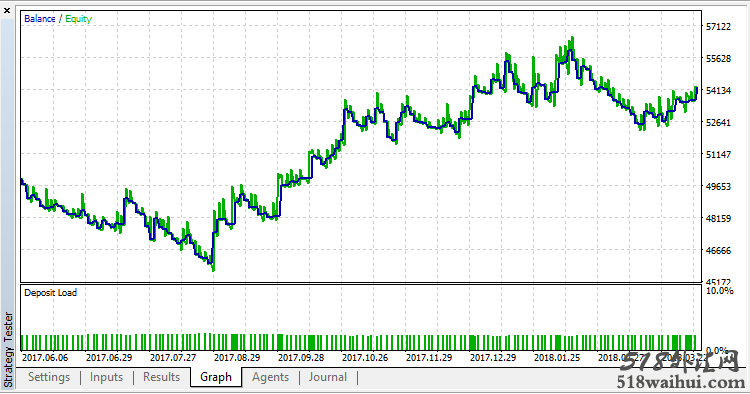Click the 2017.08.29 date label

237,358
